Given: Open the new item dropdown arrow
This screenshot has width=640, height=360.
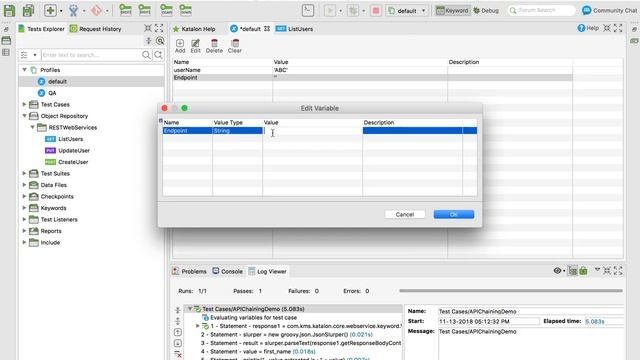Looking at the screenshot, I should 61,11.
